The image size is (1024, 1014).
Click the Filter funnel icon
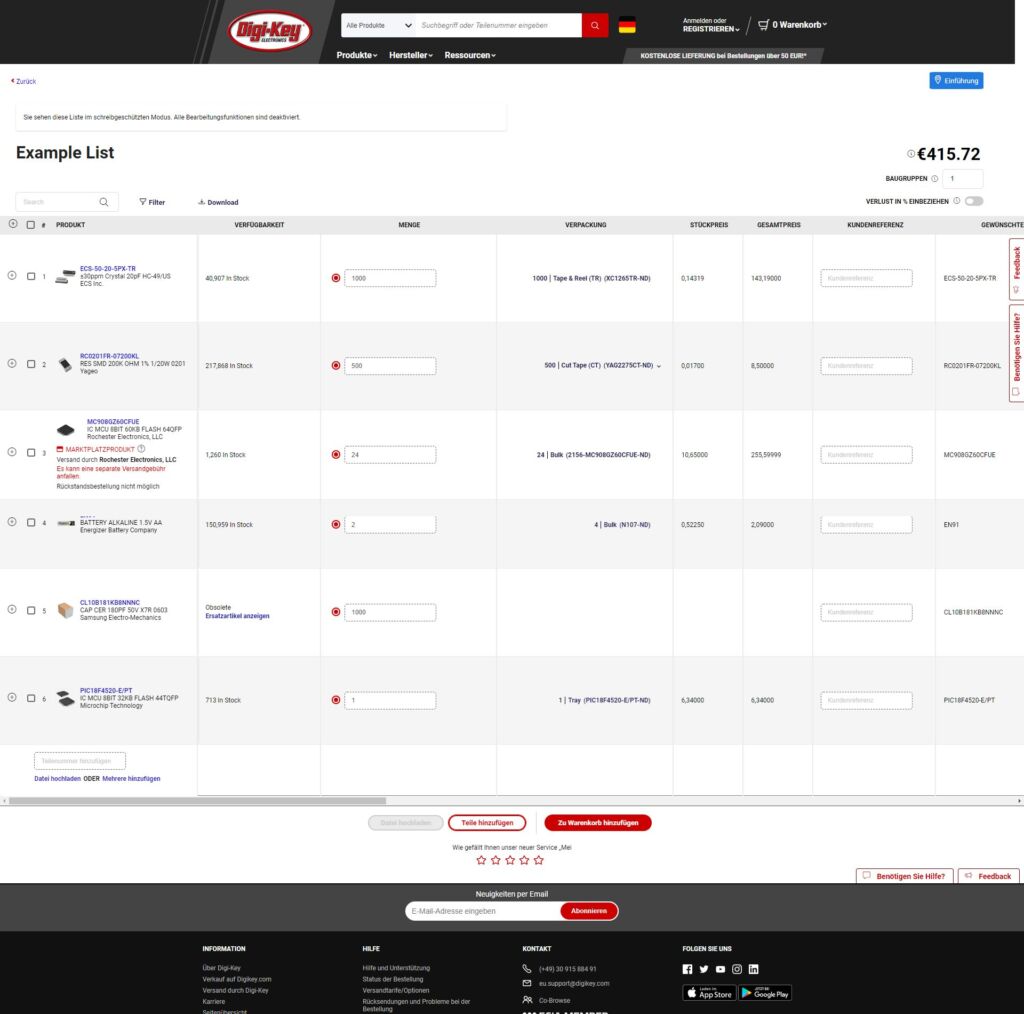click(143, 202)
